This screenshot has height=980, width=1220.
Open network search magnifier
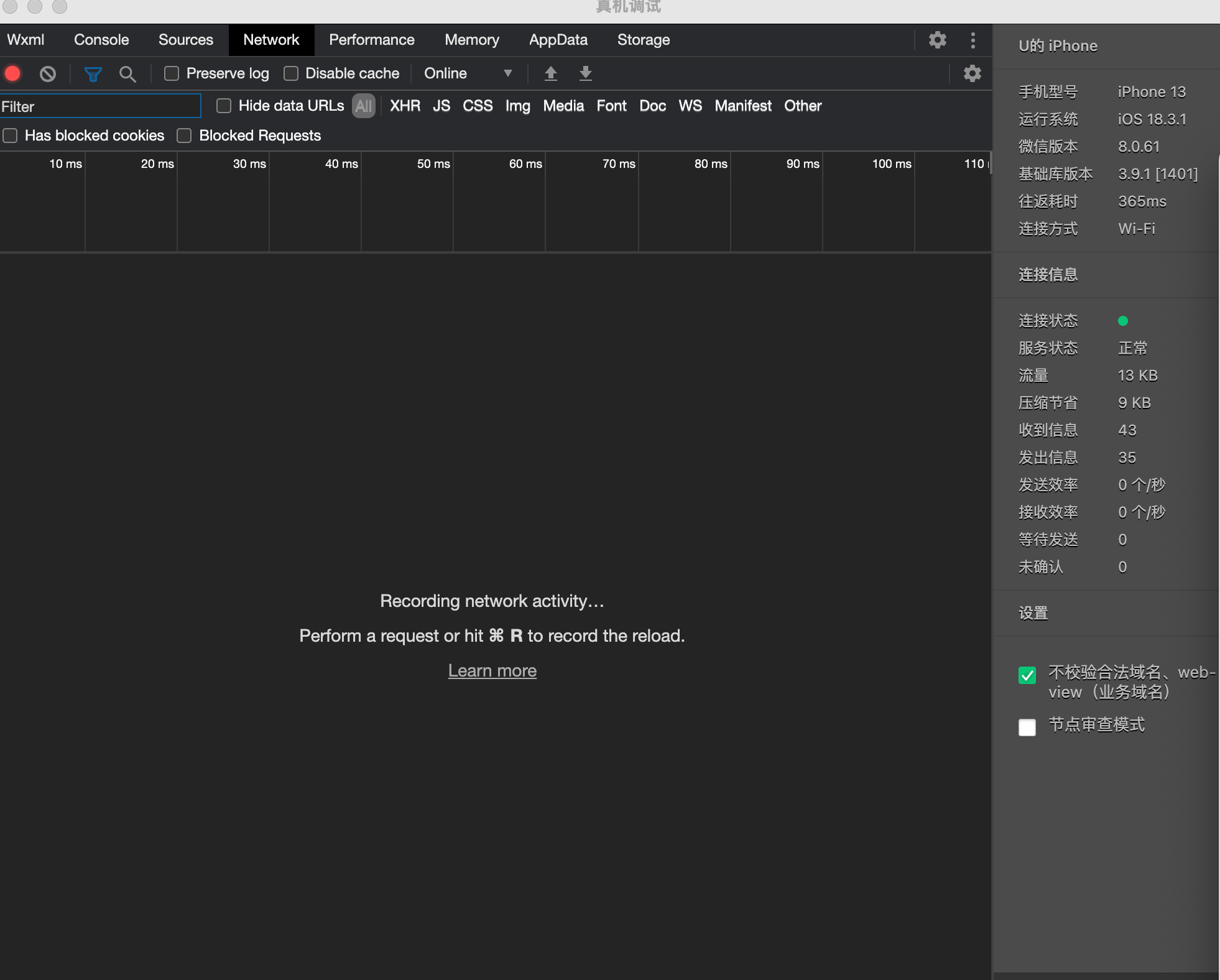pyautogui.click(x=127, y=74)
